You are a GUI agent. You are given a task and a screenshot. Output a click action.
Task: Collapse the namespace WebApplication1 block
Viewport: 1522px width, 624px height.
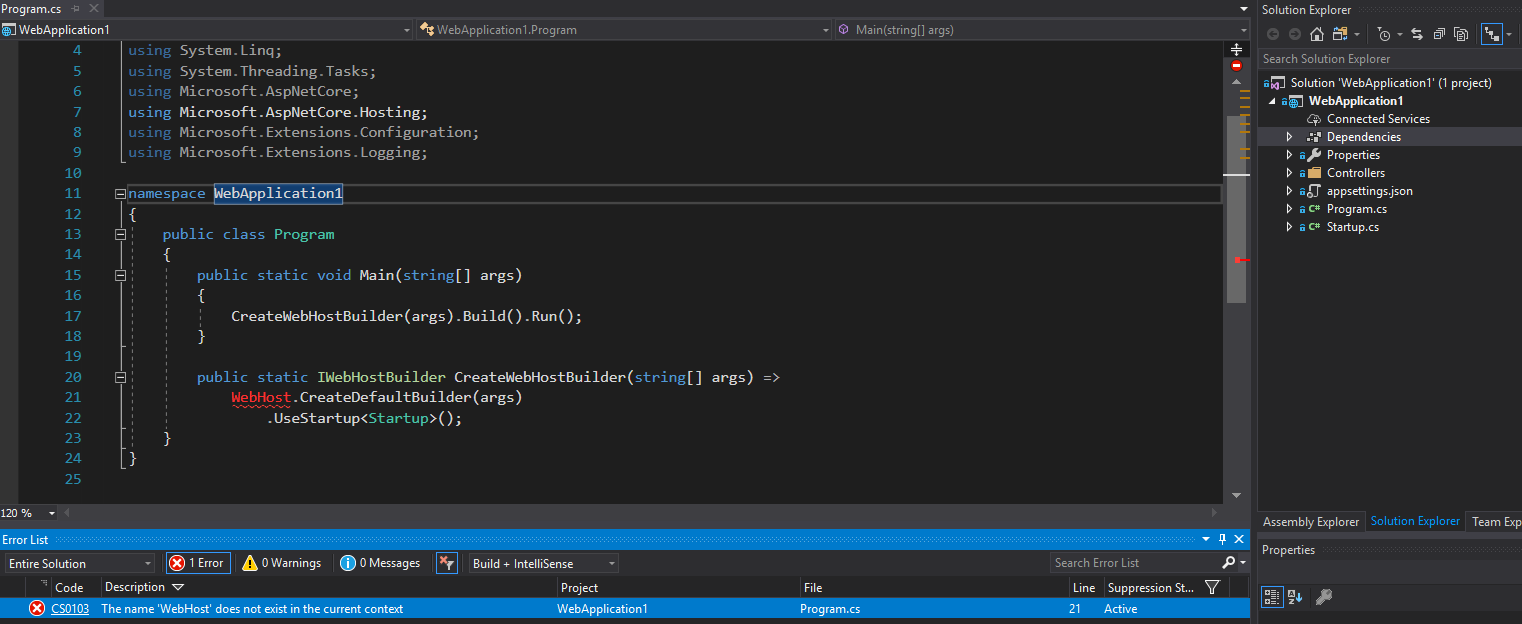click(120, 194)
